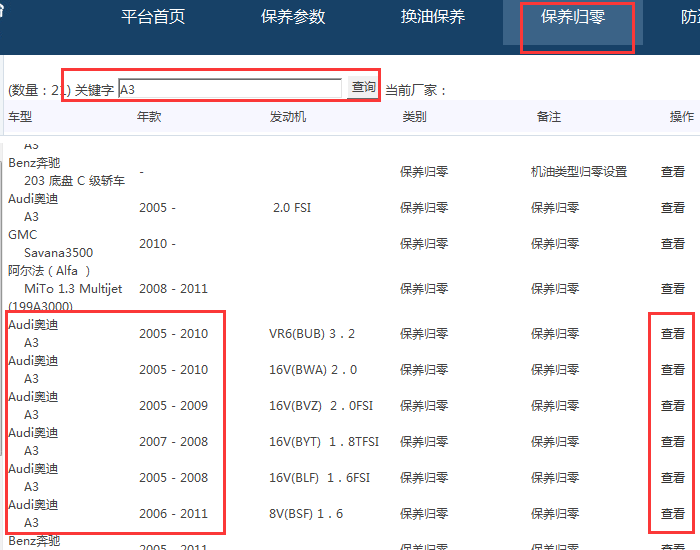This screenshot has height=550, width=700.
Task: Open 查看 for Audi A3 16V(BYT) 1.8TFSI
Action: [x=673, y=442]
